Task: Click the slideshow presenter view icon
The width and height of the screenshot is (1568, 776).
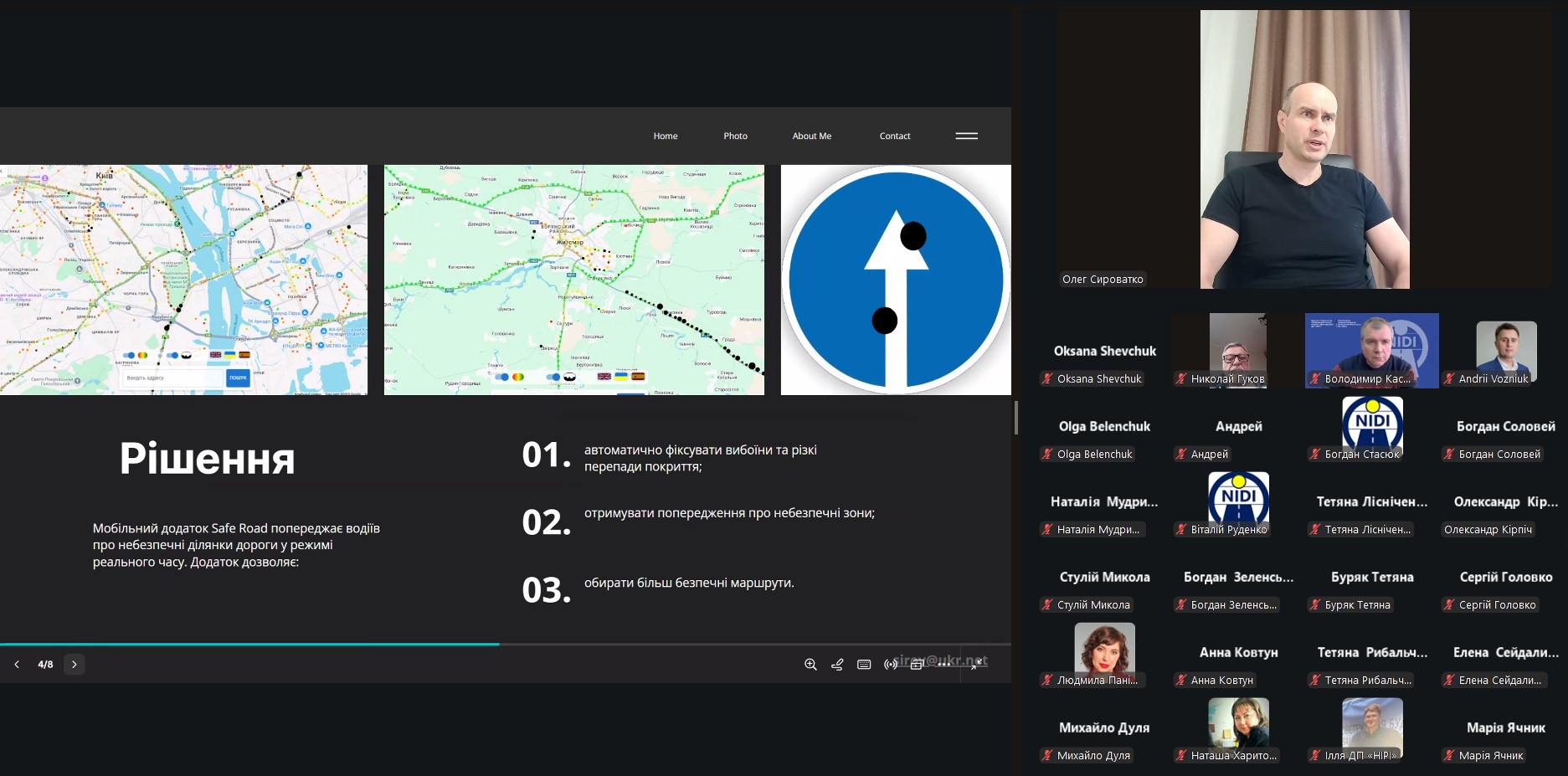Action: pos(918,665)
